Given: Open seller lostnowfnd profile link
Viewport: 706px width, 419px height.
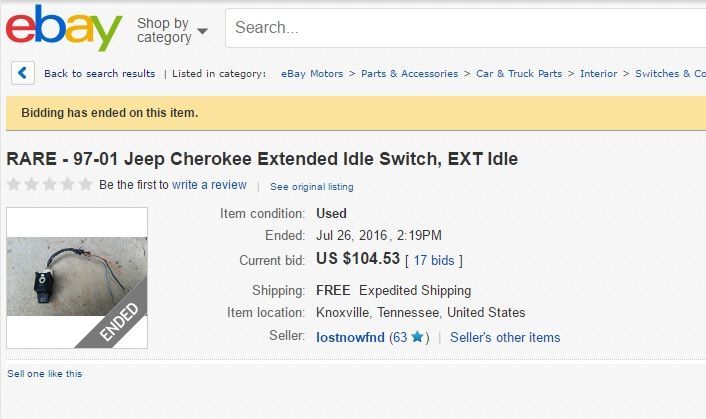Looking at the screenshot, I should (x=350, y=338).
